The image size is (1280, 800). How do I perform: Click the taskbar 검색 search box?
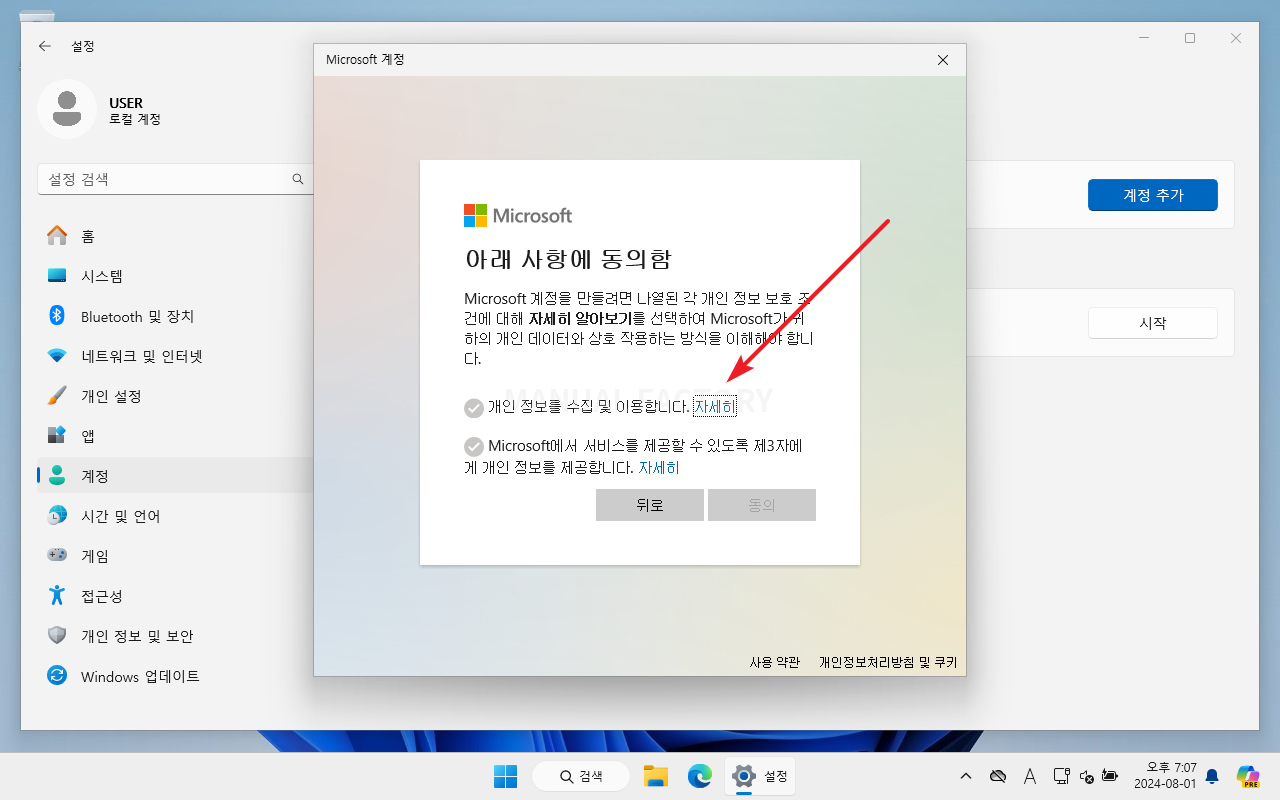click(581, 776)
